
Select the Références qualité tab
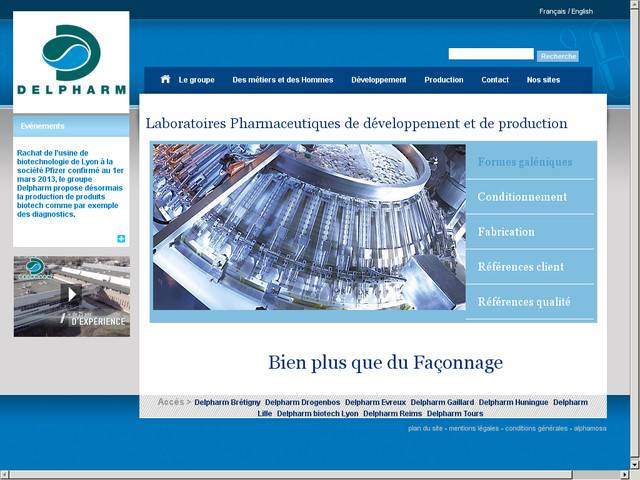tap(530, 302)
